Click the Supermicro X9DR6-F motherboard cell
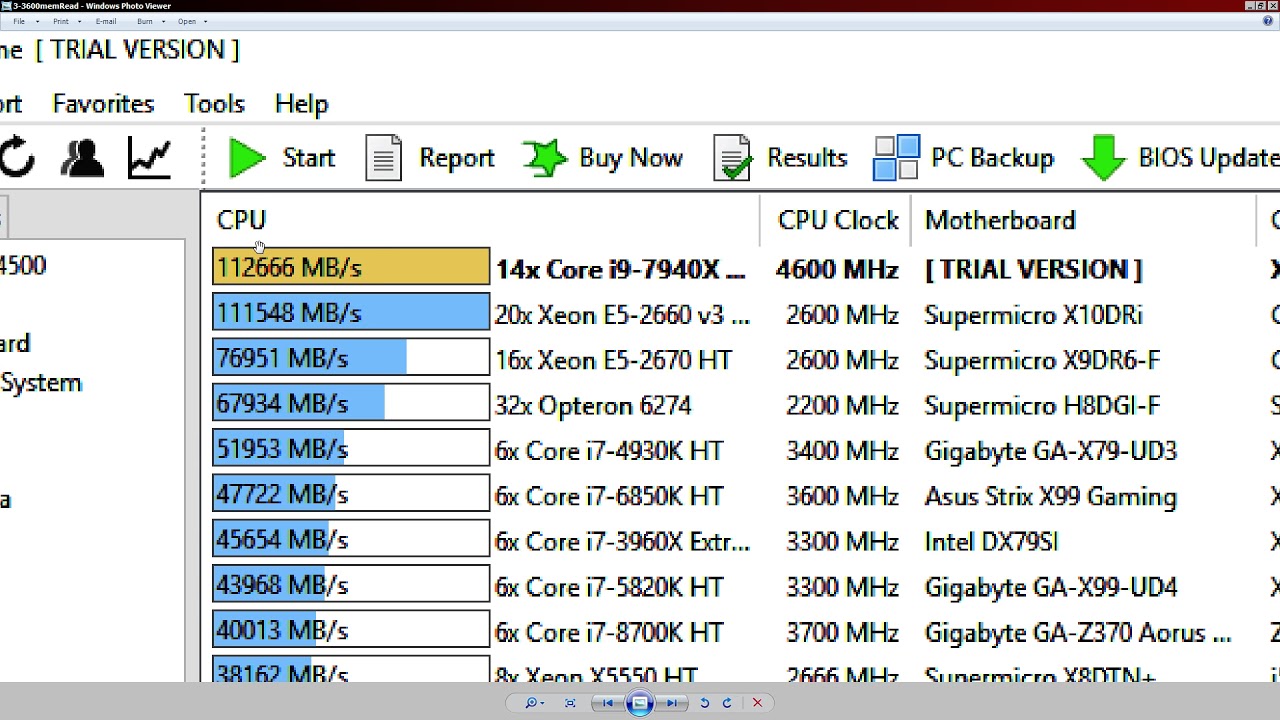The height and width of the screenshot is (720, 1280). coord(1042,360)
